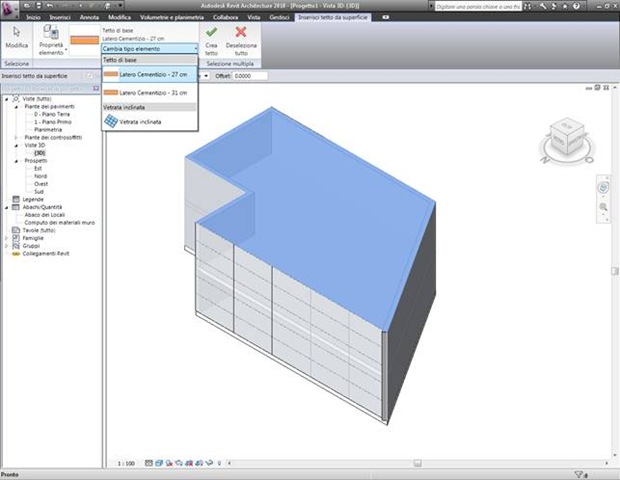Click the orange roof type preview swatch
Viewport: 620px width, 480px height.
85,40
